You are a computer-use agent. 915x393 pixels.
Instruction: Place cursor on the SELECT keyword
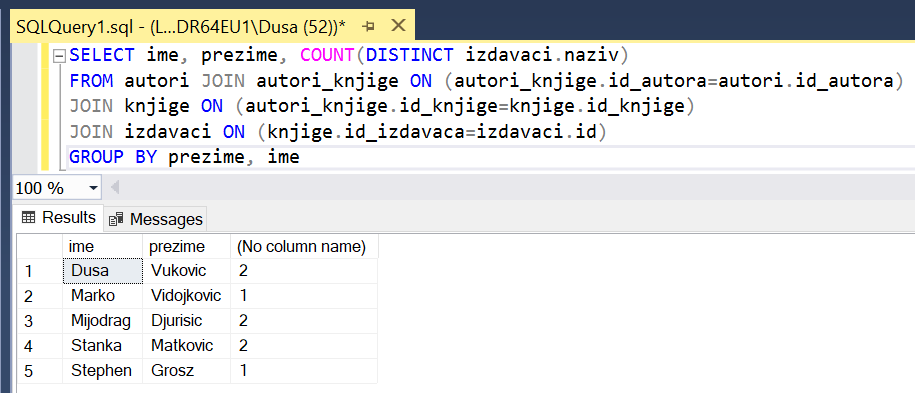102,56
